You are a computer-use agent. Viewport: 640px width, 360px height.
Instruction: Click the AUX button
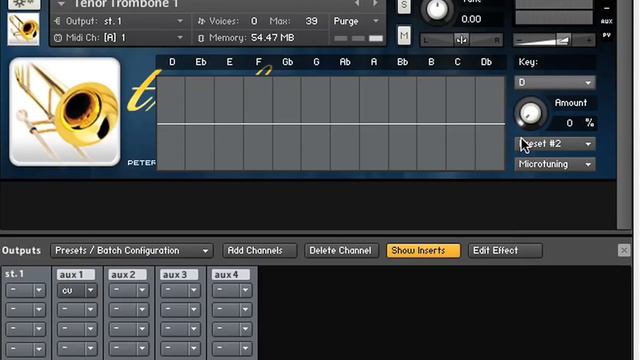[x=607, y=21]
